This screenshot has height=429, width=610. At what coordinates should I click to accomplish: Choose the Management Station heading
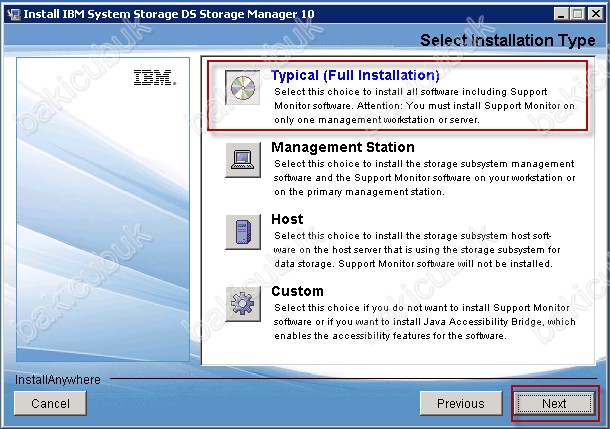pos(343,147)
